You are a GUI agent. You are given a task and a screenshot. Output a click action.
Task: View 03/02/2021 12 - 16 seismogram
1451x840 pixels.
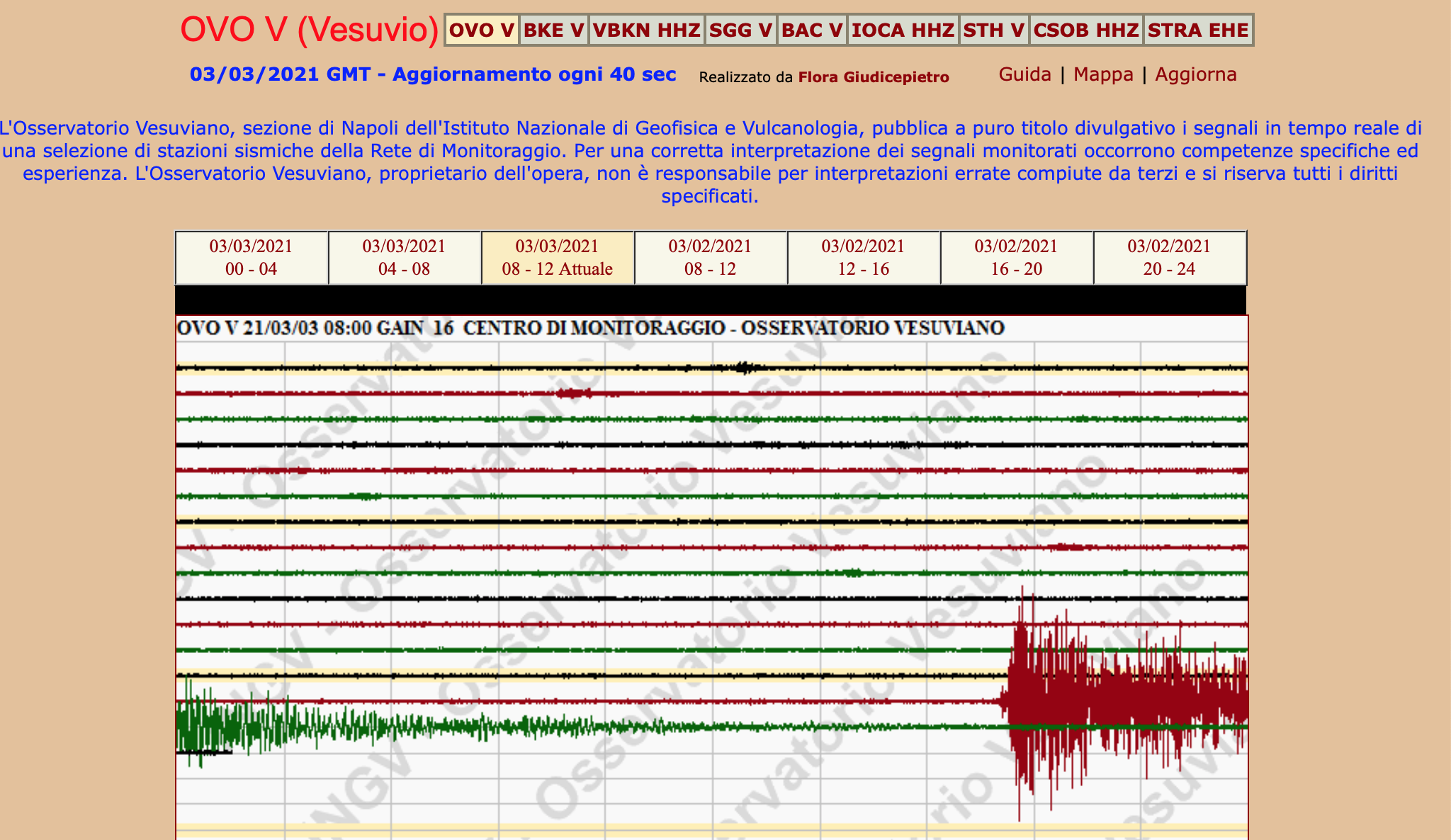pos(863,258)
